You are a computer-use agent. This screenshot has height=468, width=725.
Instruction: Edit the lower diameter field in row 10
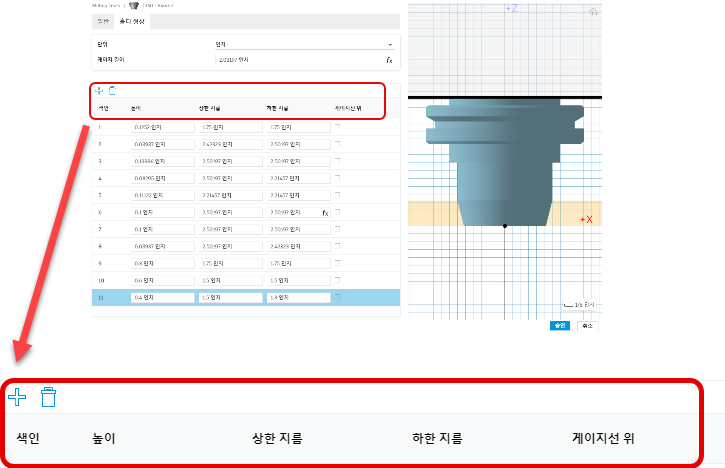(x=299, y=281)
